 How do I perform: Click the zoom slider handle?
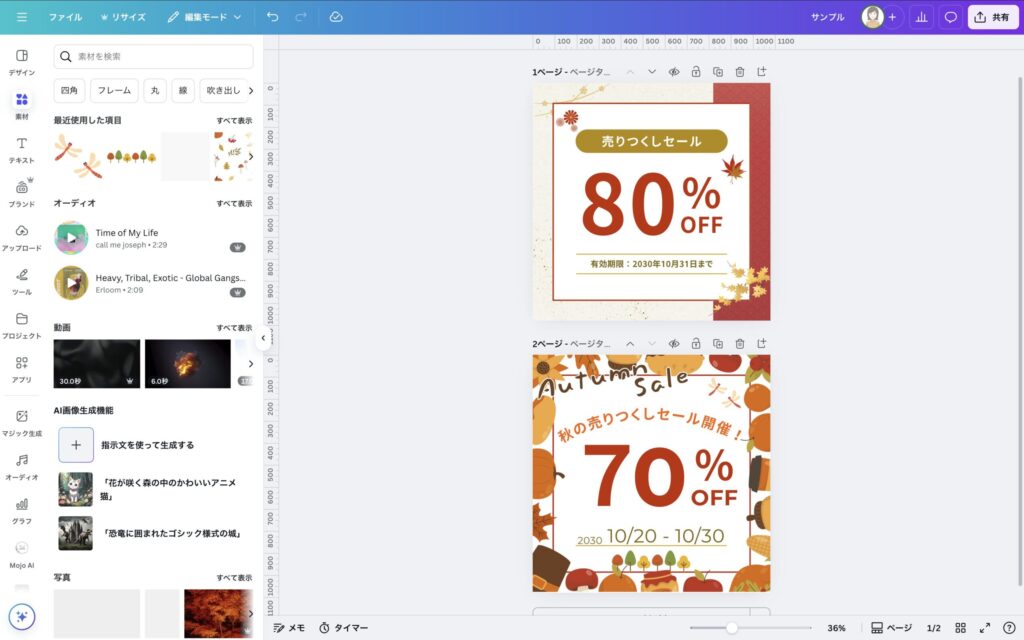click(732, 628)
